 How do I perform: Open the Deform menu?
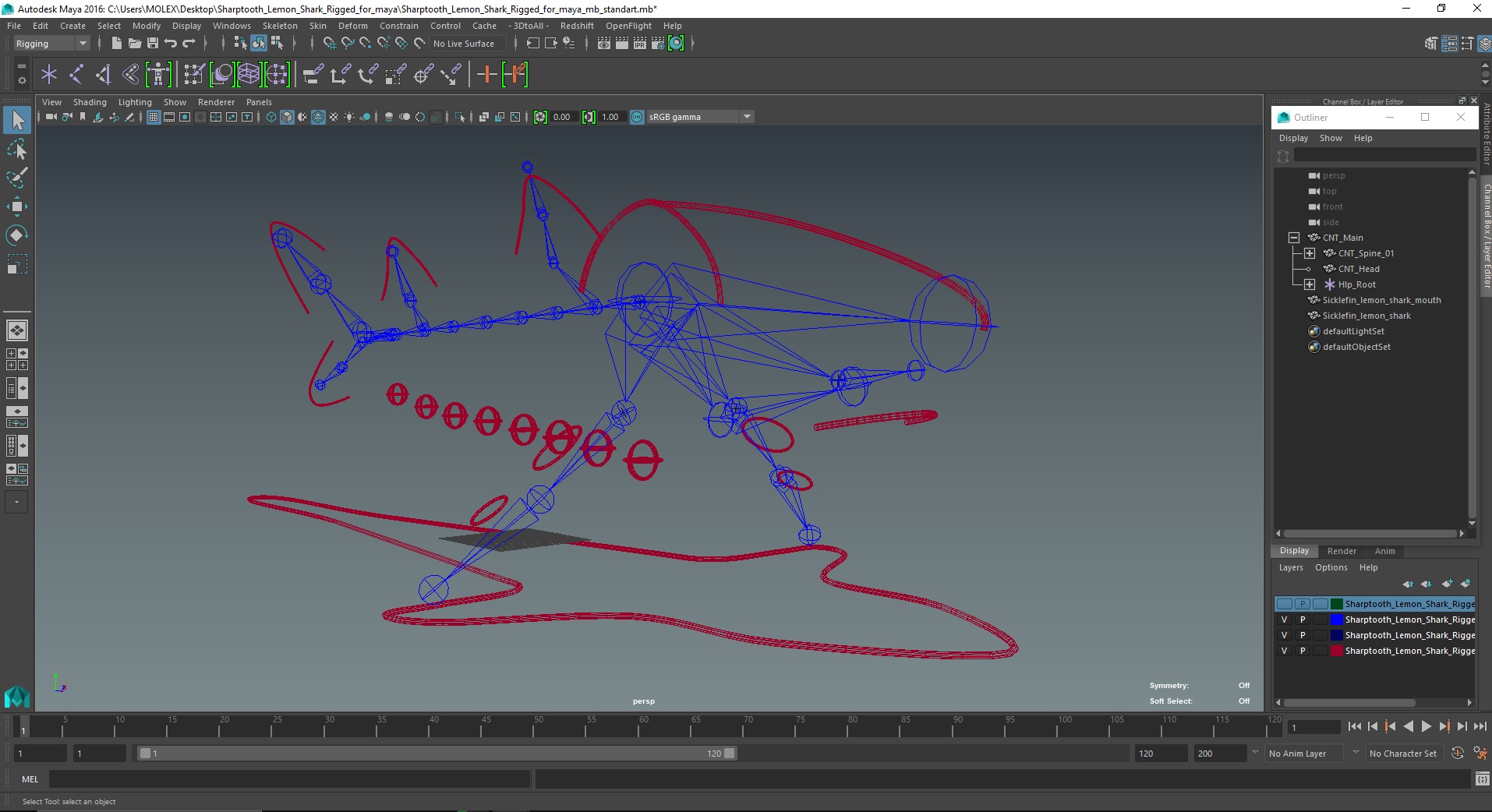pos(352,26)
